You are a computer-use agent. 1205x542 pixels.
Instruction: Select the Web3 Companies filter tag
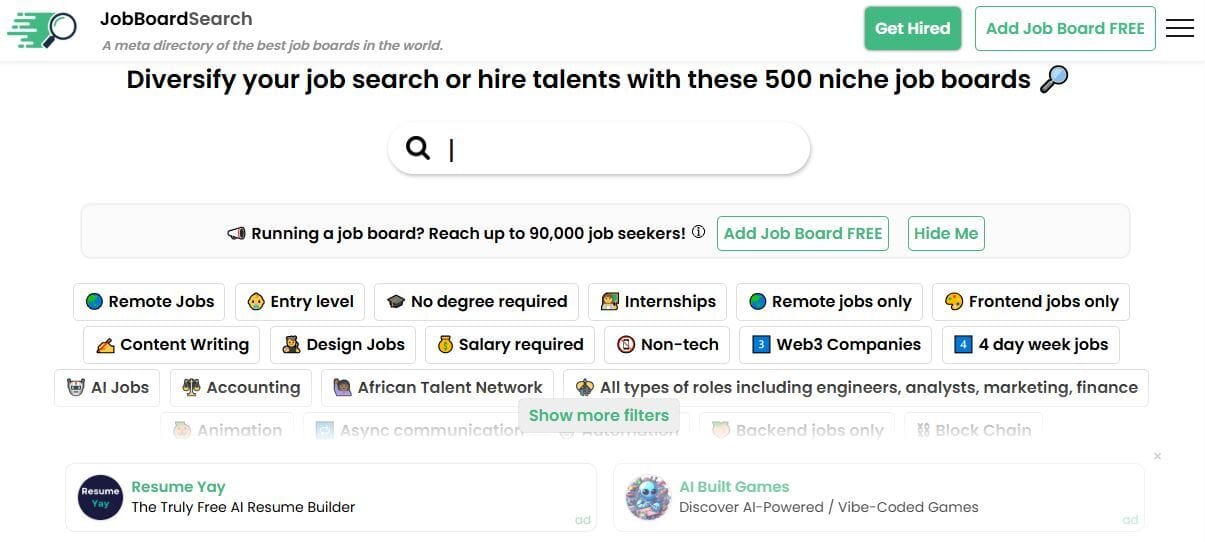(x=836, y=344)
